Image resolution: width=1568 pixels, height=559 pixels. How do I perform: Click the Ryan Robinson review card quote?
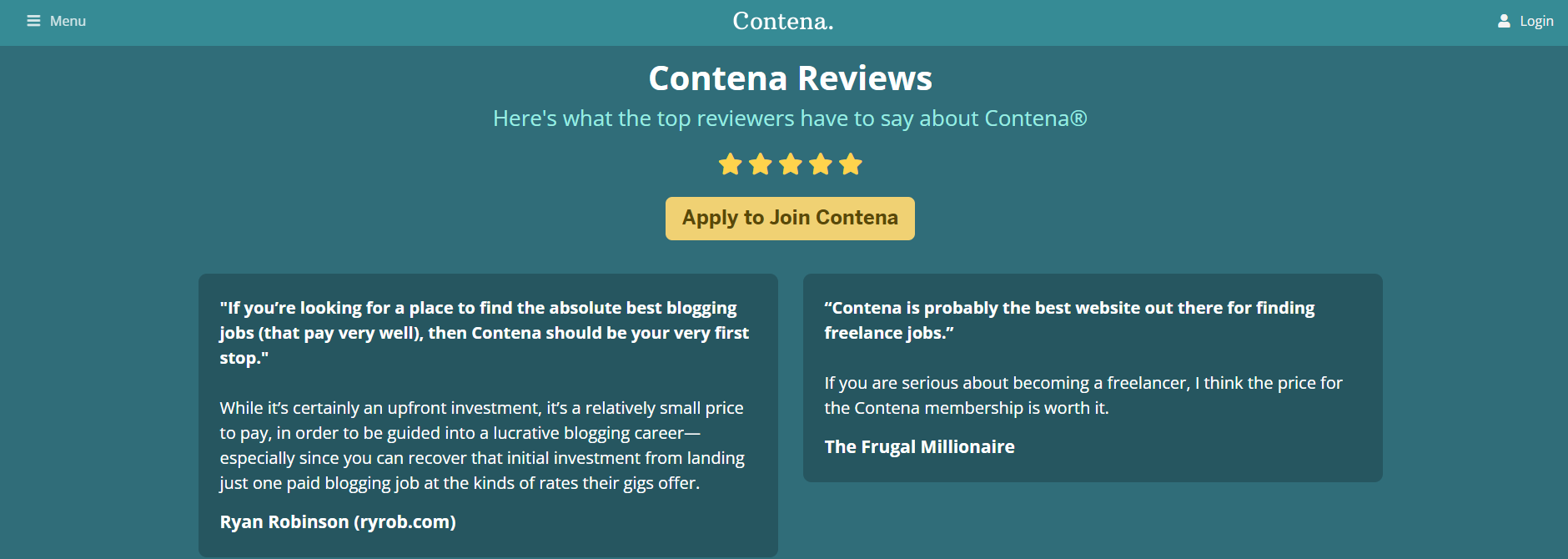pos(485,333)
